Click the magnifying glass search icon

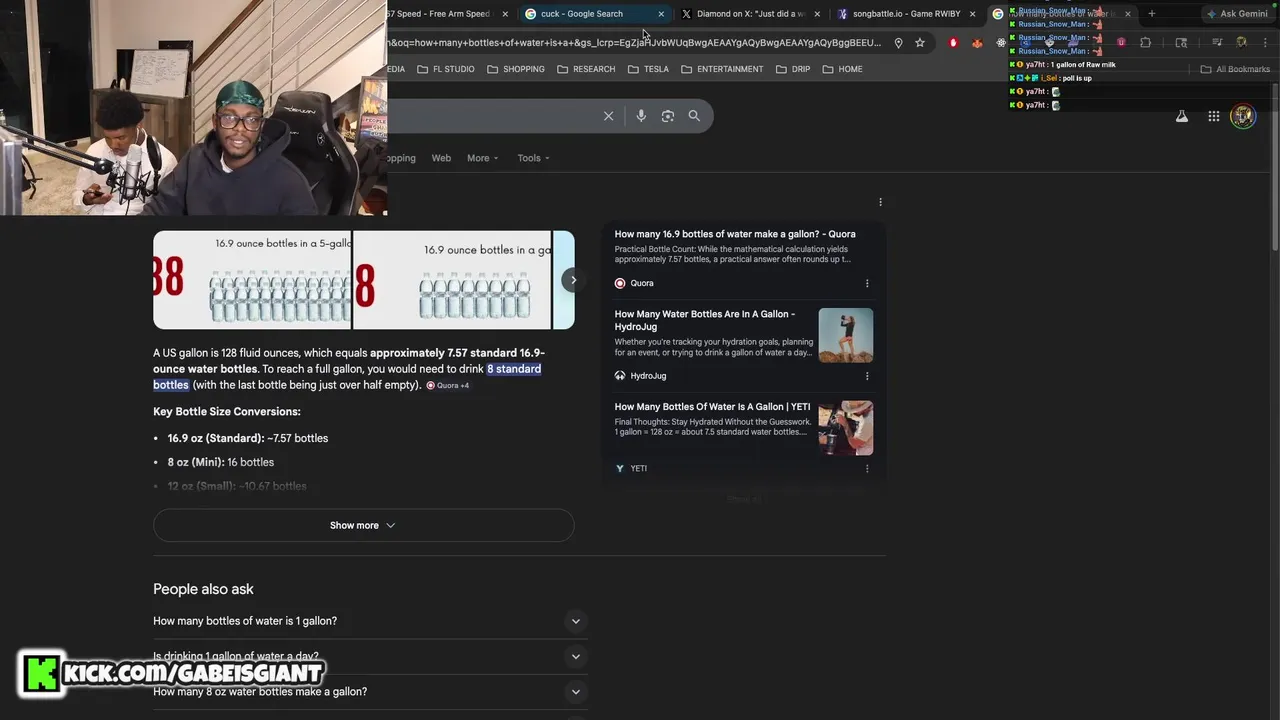click(x=694, y=116)
